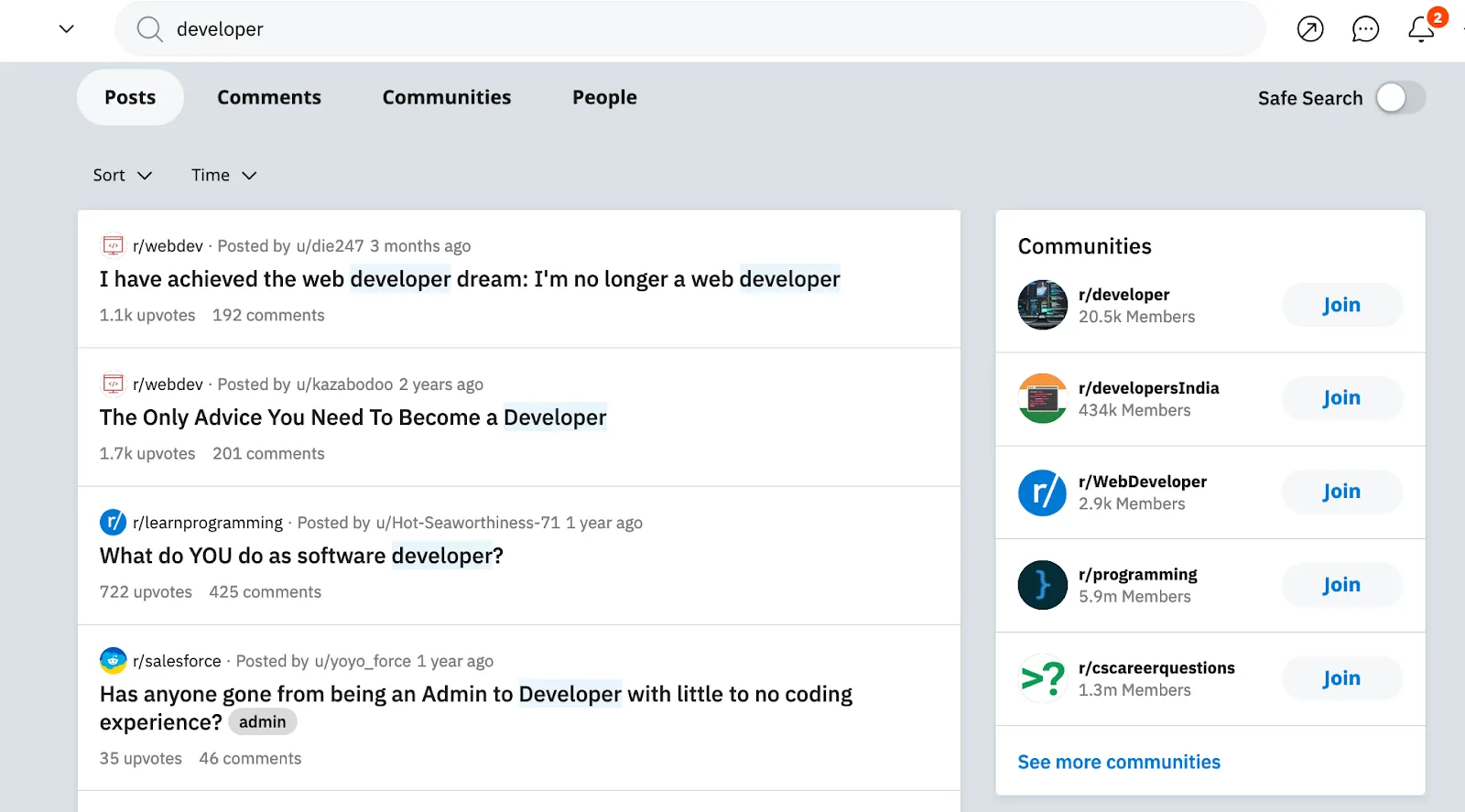
Task: Click '425 comments' text
Action: pos(266,591)
